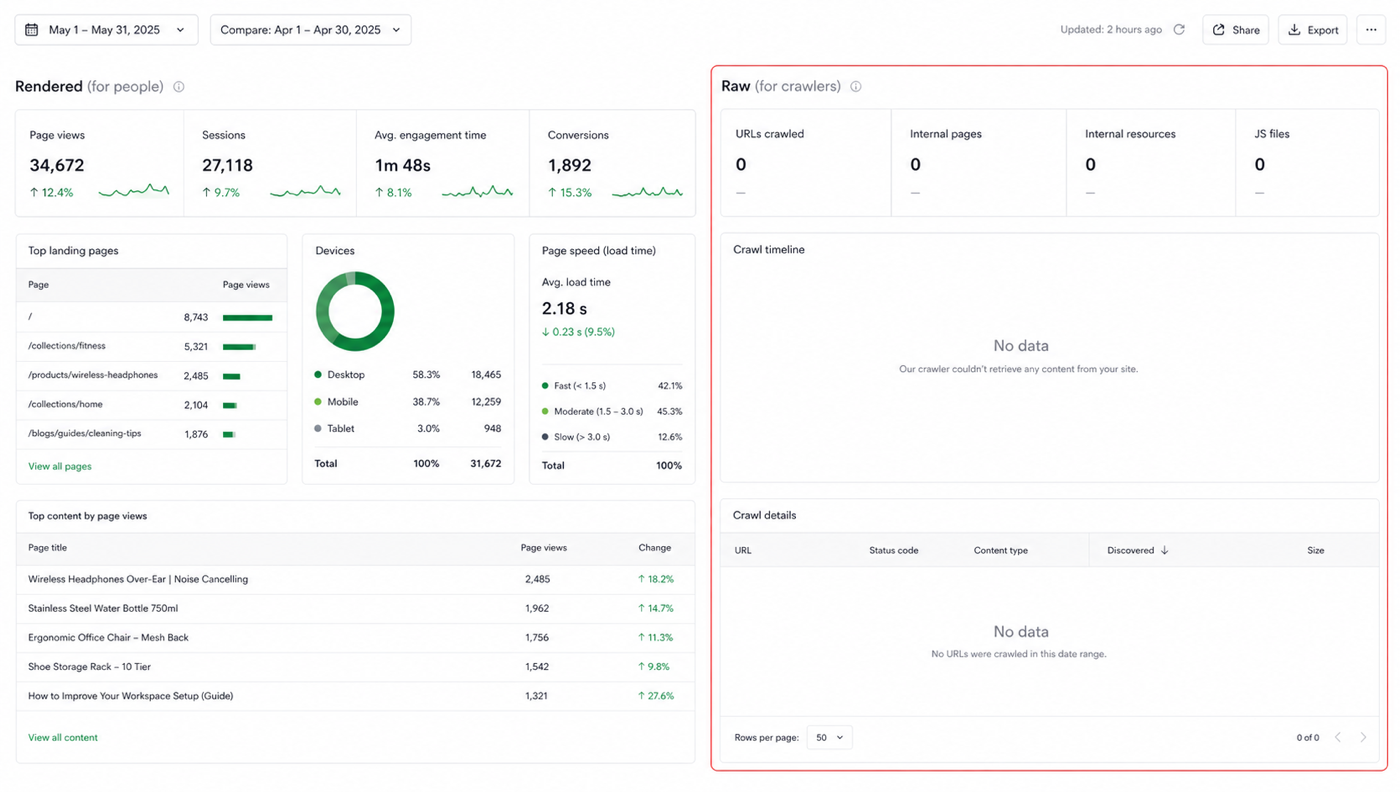This screenshot has height=792, width=1400.
Task: Sort by Discovered column arrow
Action: click(1164, 551)
